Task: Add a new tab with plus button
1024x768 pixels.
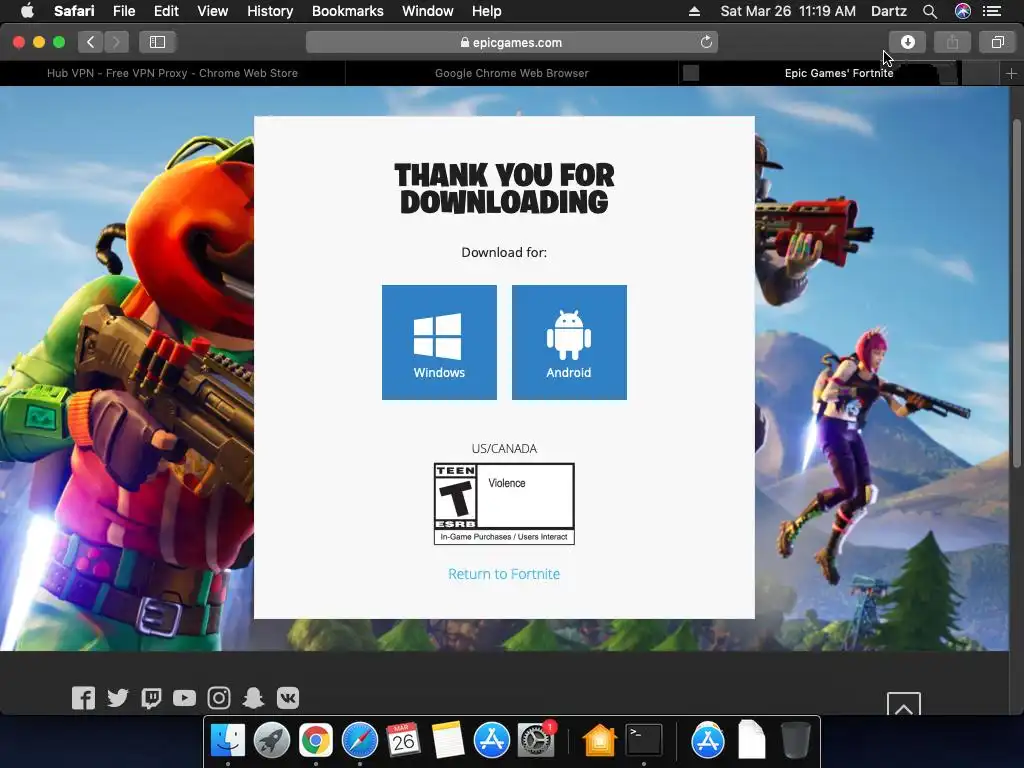Action: coord(1011,74)
